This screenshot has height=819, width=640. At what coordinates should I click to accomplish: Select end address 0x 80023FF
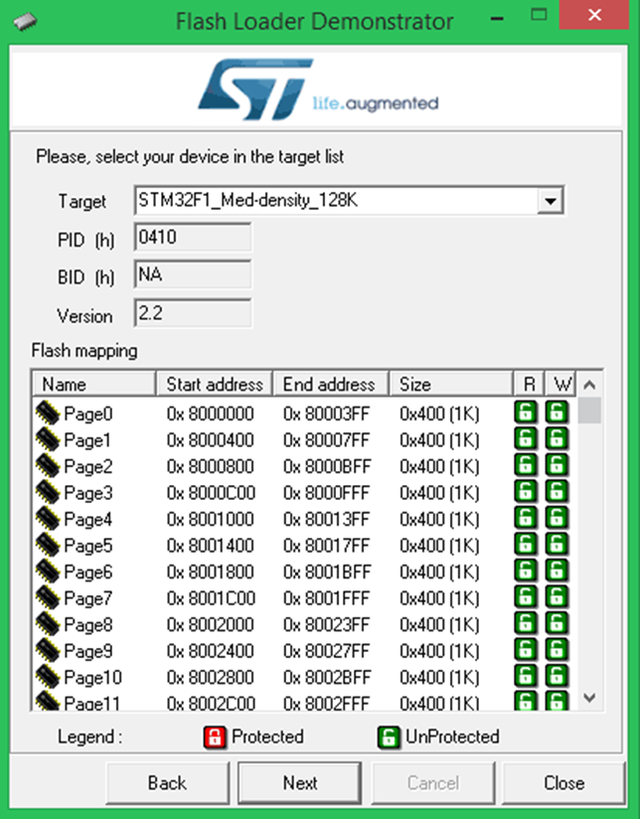coord(327,625)
